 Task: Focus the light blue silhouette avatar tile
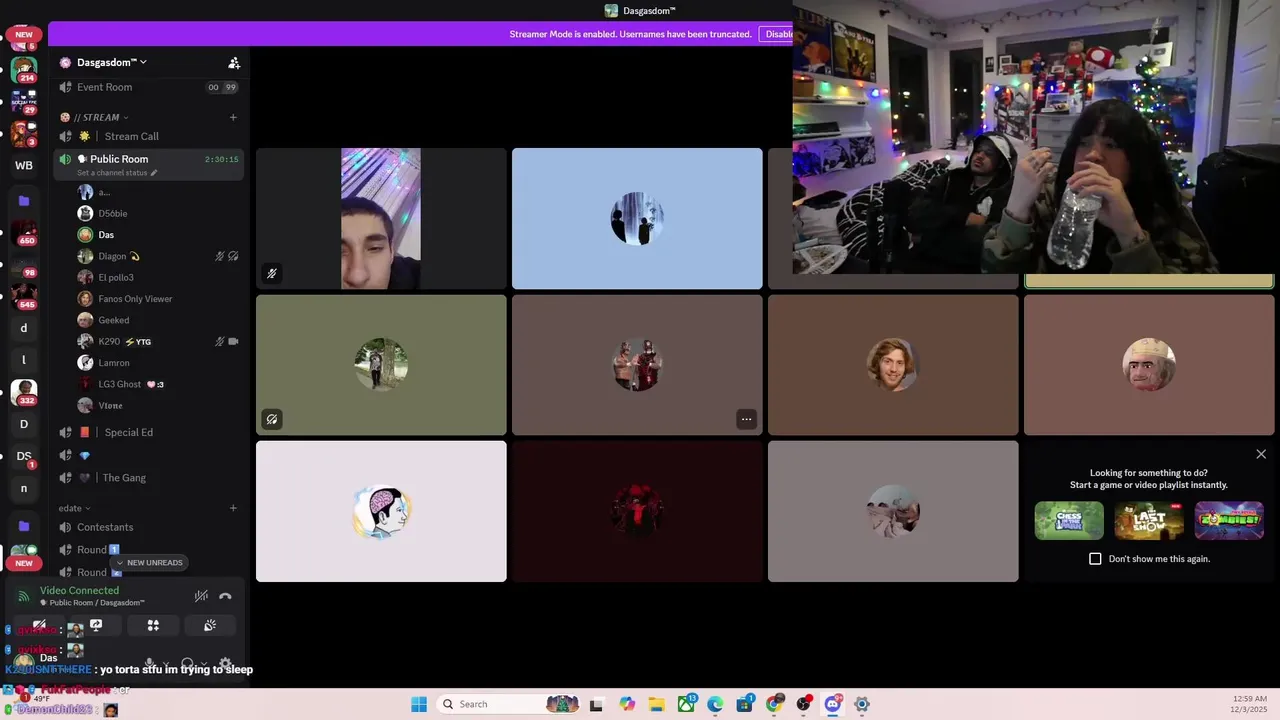tap(637, 219)
